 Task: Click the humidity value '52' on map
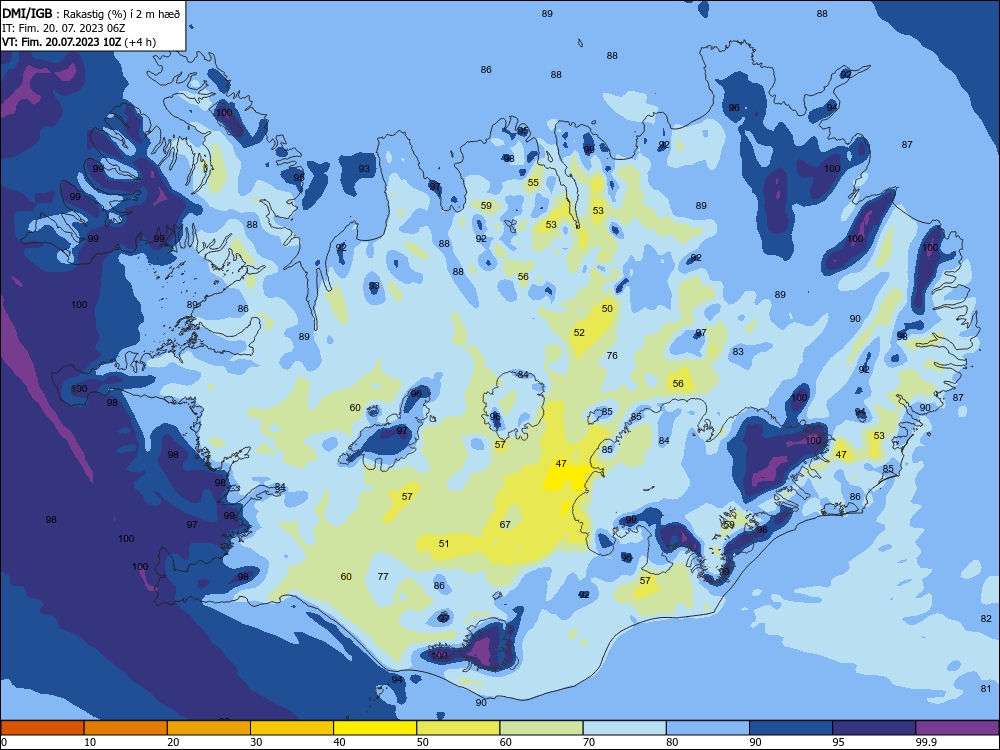click(x=579, y=332)
